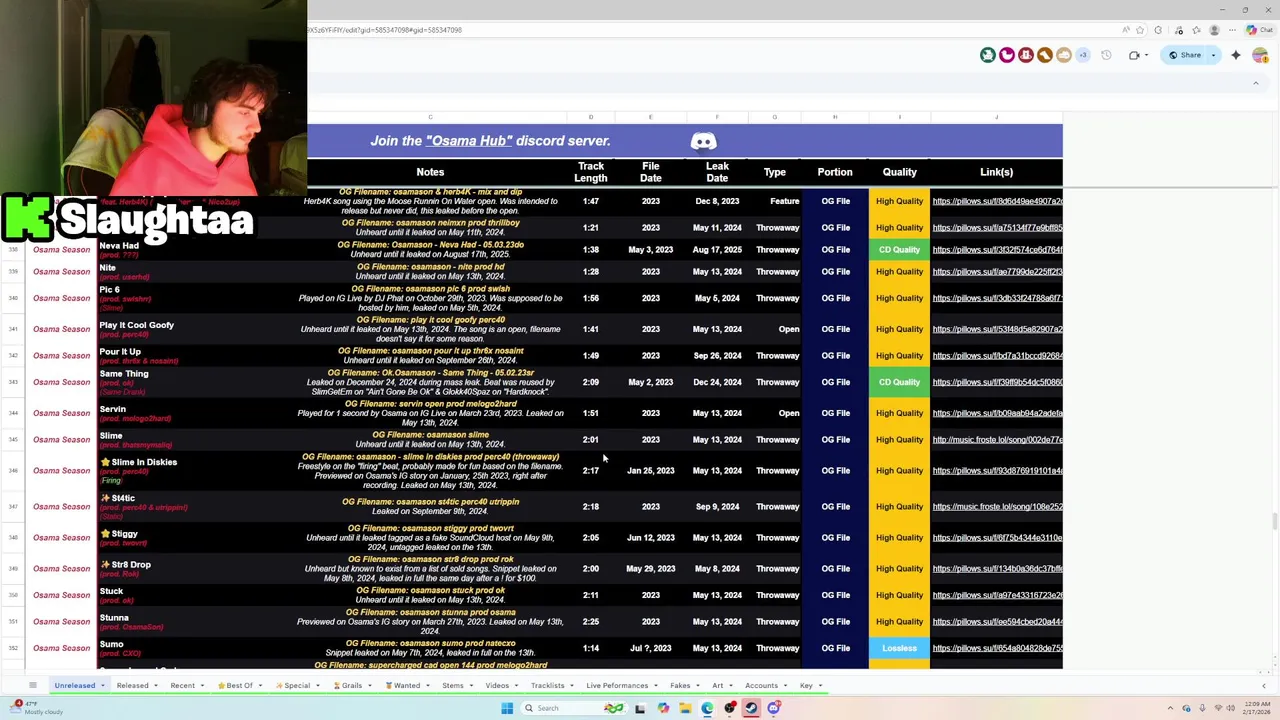Image resolution: width=1280 pixels, height=720 pixels.
Task: Open Discord from the taskbar
Action: pyautogui.click(x=774, y=708)
